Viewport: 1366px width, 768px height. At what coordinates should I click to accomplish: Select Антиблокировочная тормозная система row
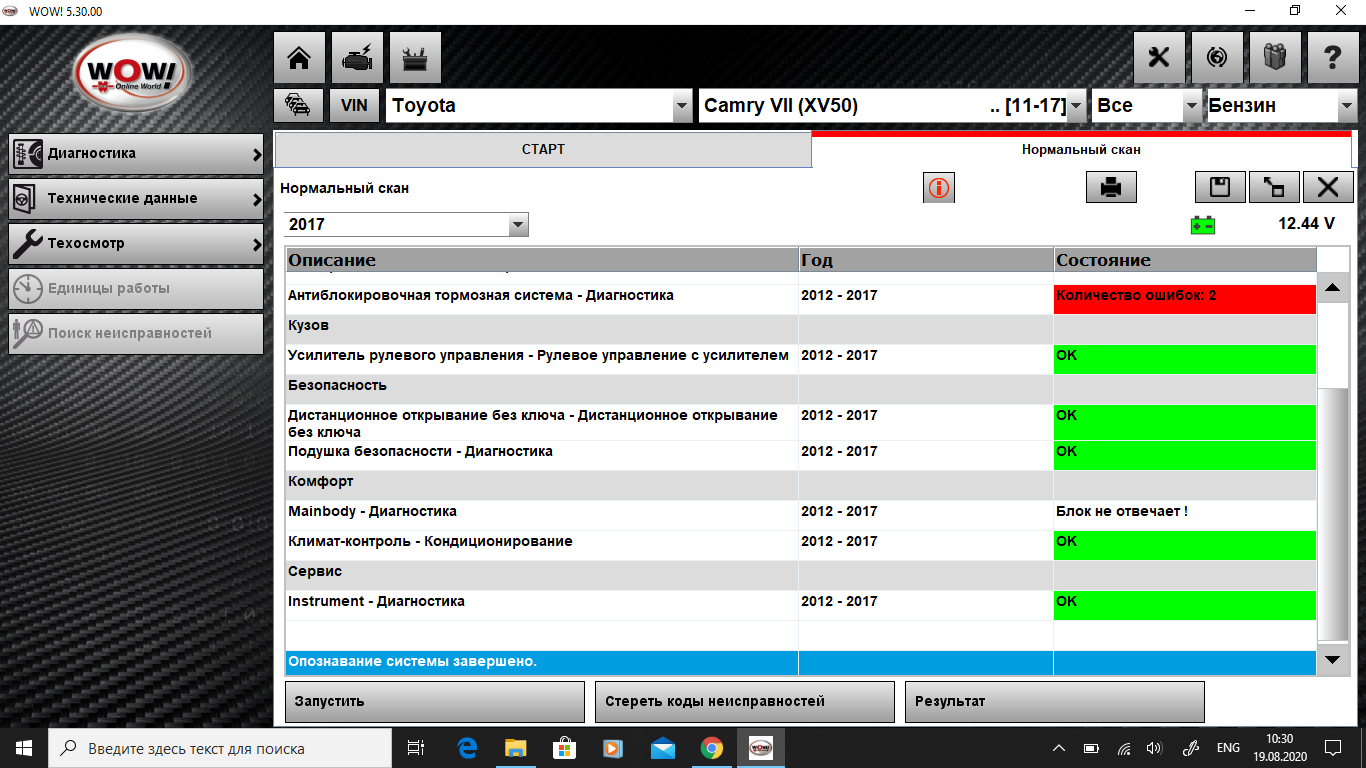tap(801, 299)
